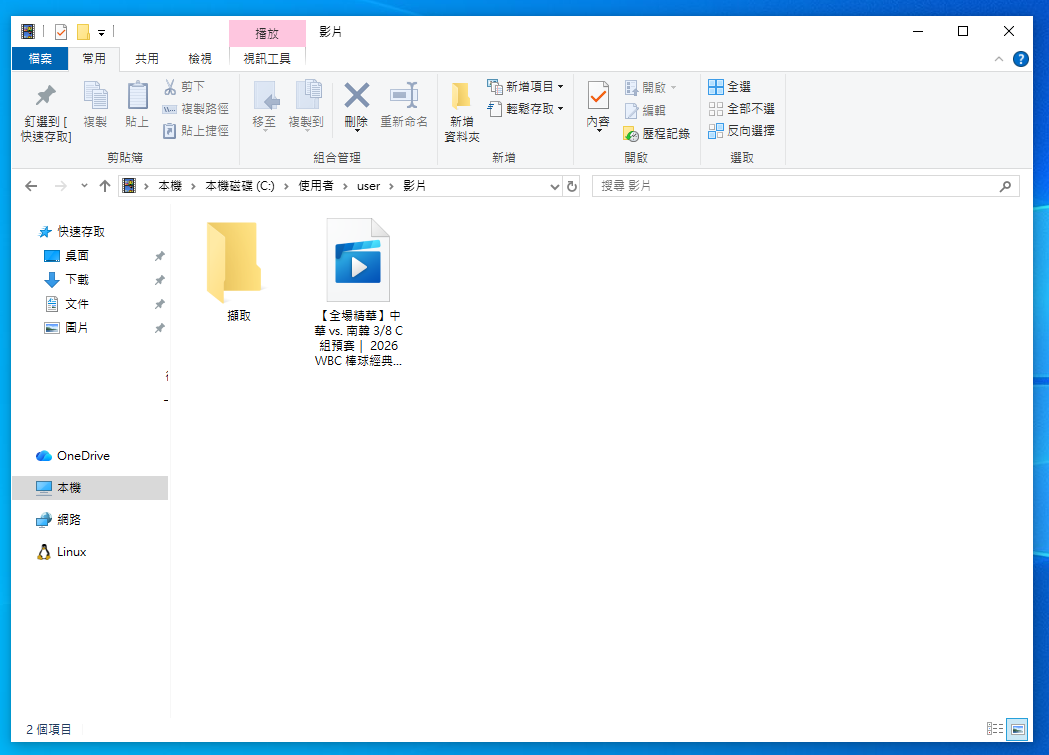Refresh the folder with the refresh icon

point(570,186)
